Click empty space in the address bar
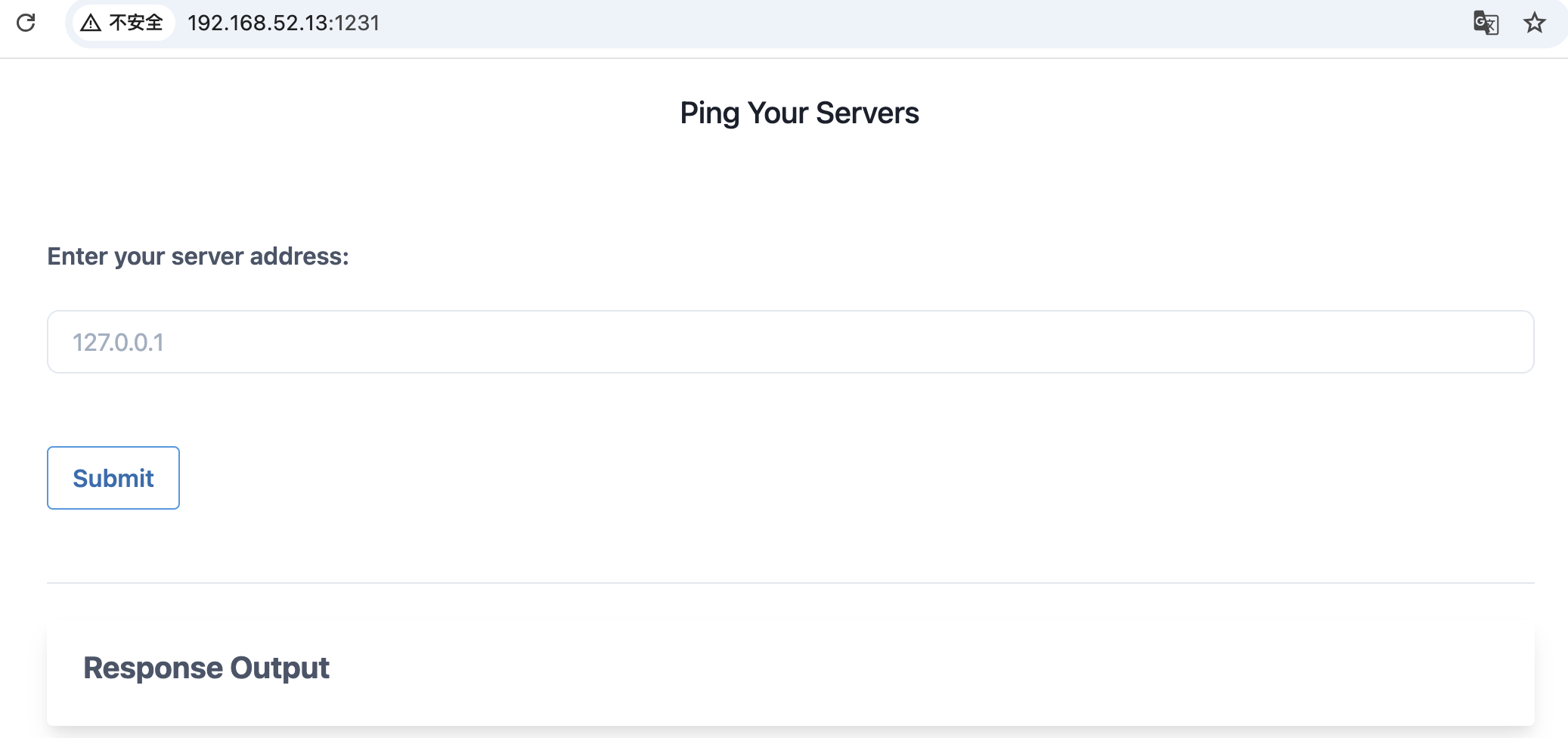Image resolution: width=1568 pixels, height=738 pixels. [x=907, y=23]
